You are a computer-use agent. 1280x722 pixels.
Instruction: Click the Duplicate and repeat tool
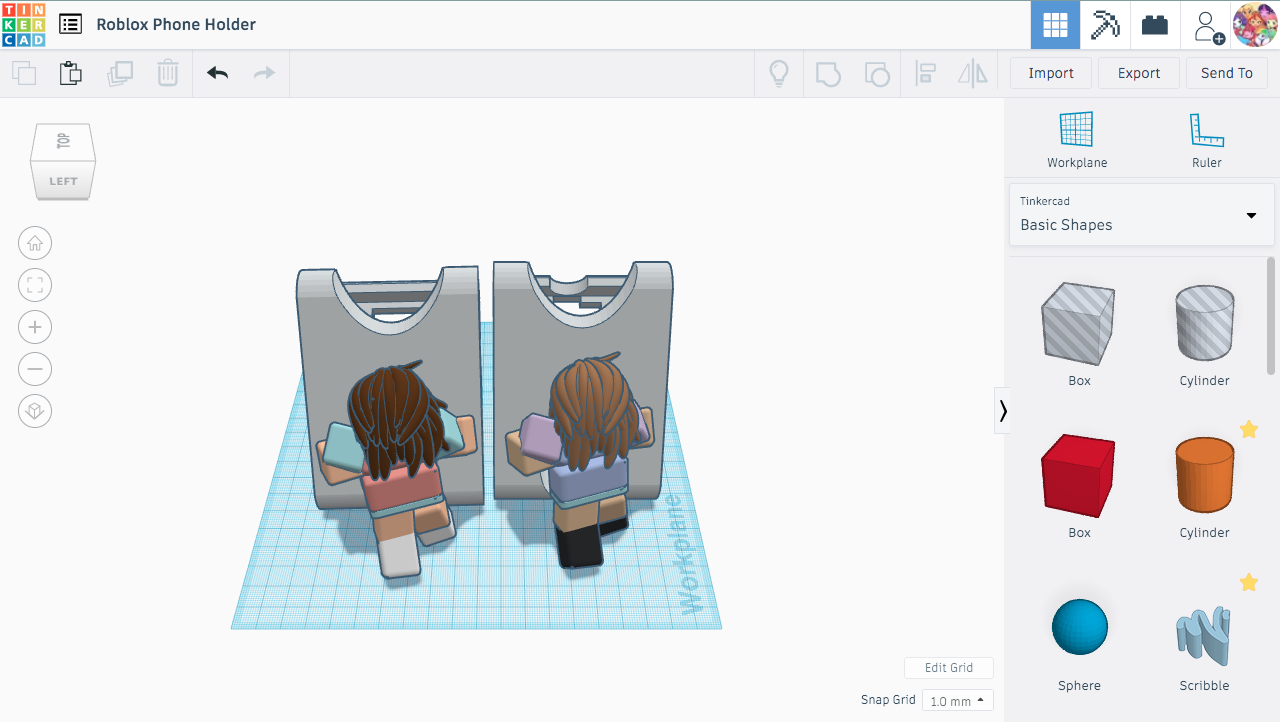(x=120, y=73)
